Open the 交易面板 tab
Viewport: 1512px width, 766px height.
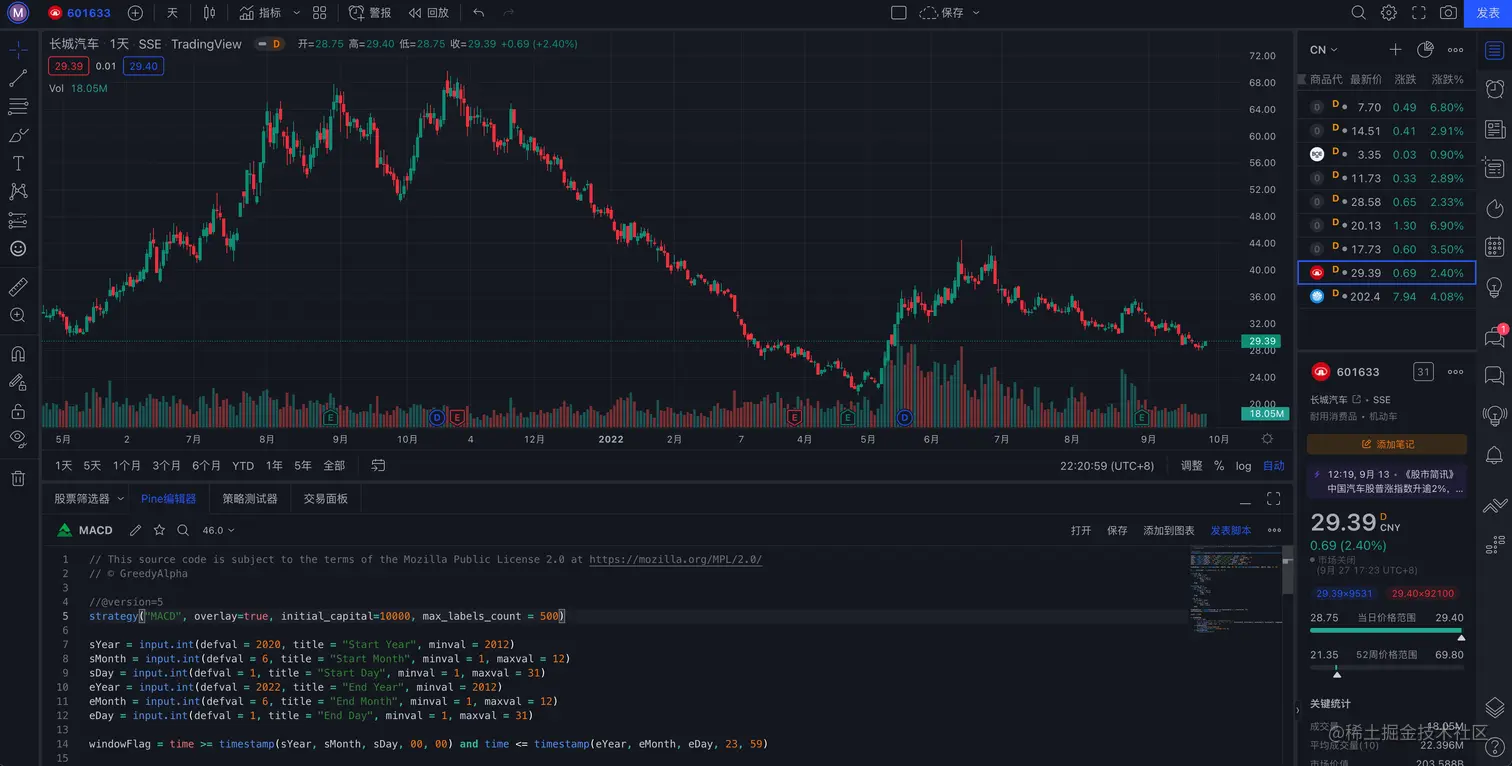coord(326,498)
